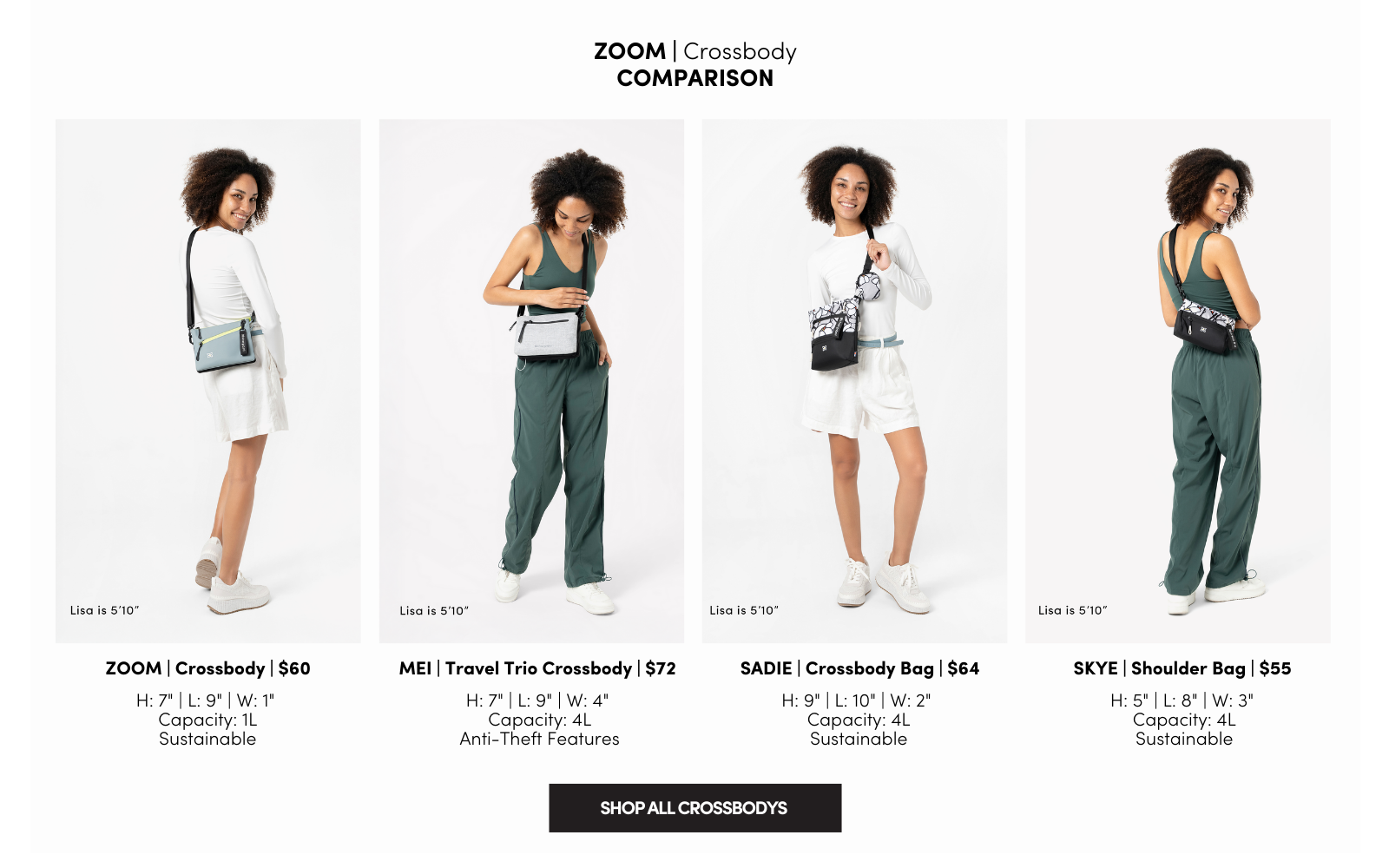Click the ZOOM Crossbody COMPARISON heading
Screen dimensions: 1389x868
click(x=694, y=64)
